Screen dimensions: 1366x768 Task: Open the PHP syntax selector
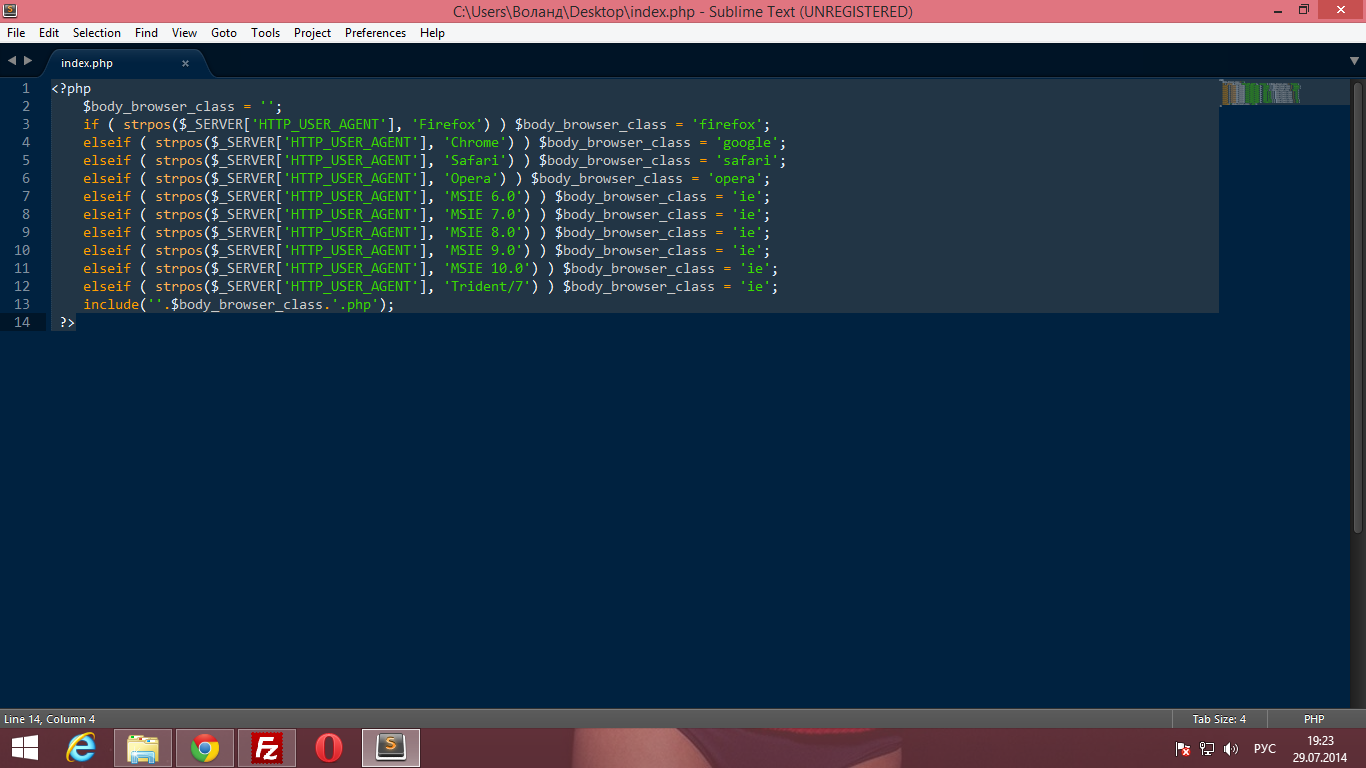click(x=1314, y=719)
